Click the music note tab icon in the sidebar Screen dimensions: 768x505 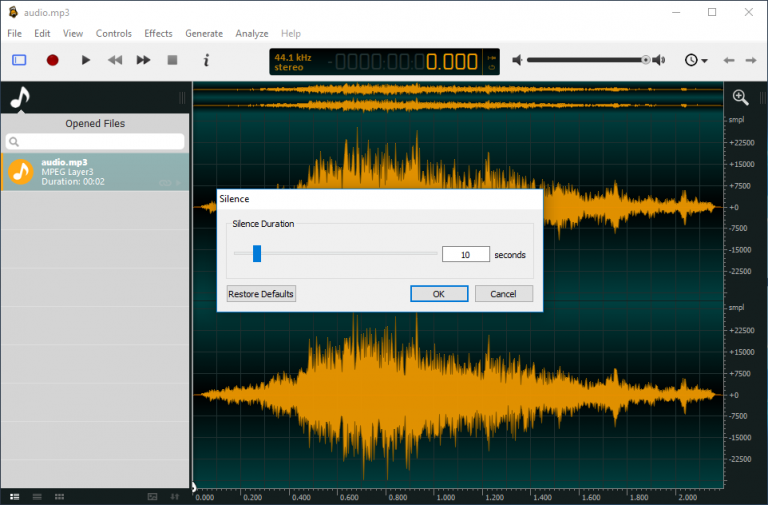pos(20,97)
